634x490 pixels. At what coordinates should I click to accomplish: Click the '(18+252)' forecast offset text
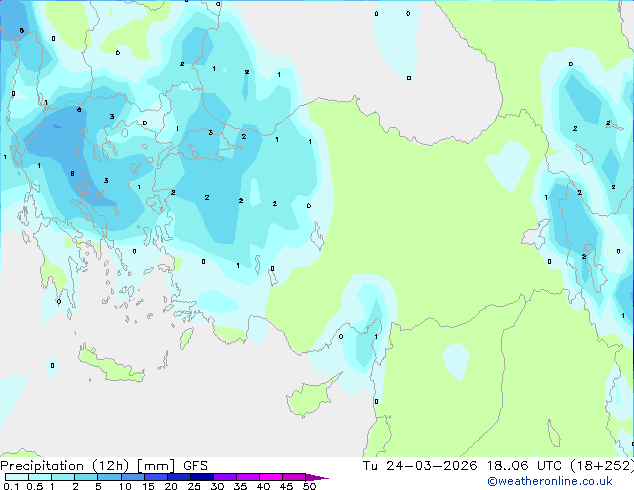pos(602,466)
